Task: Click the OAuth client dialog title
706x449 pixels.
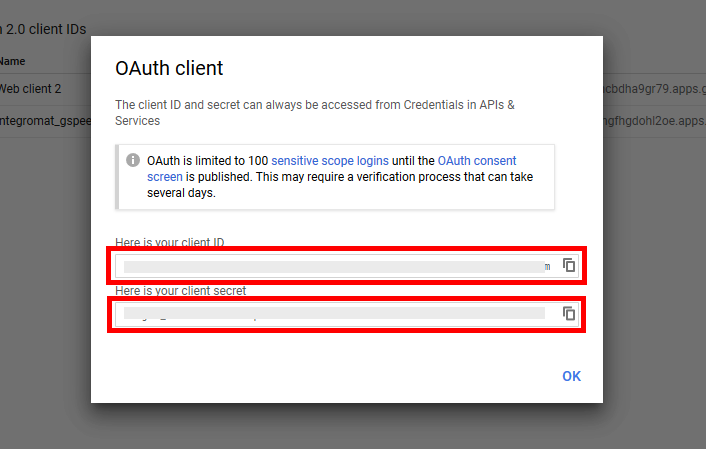Action: [x=169, y=68]
